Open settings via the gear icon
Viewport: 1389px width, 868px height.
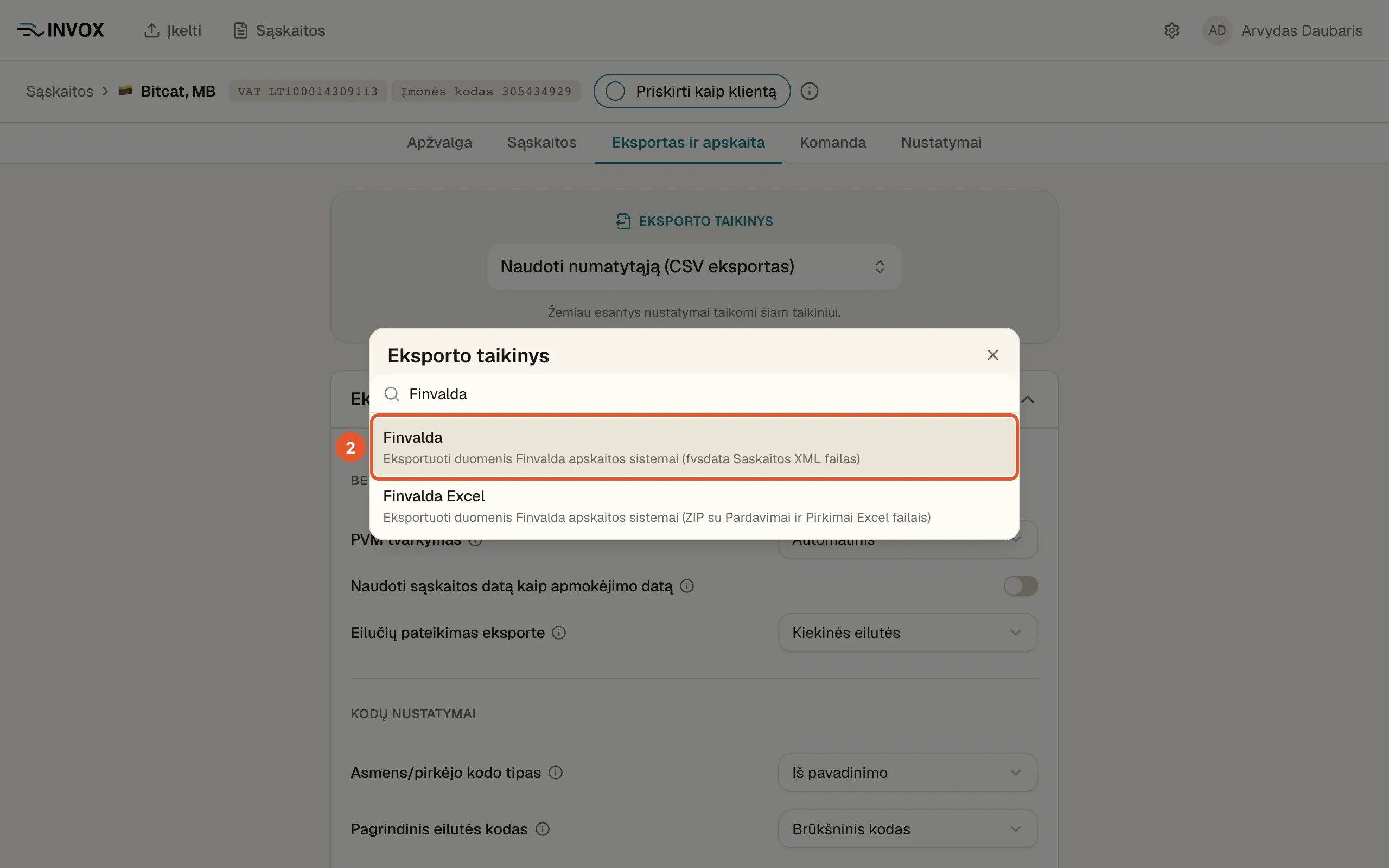click(1171, 30)
